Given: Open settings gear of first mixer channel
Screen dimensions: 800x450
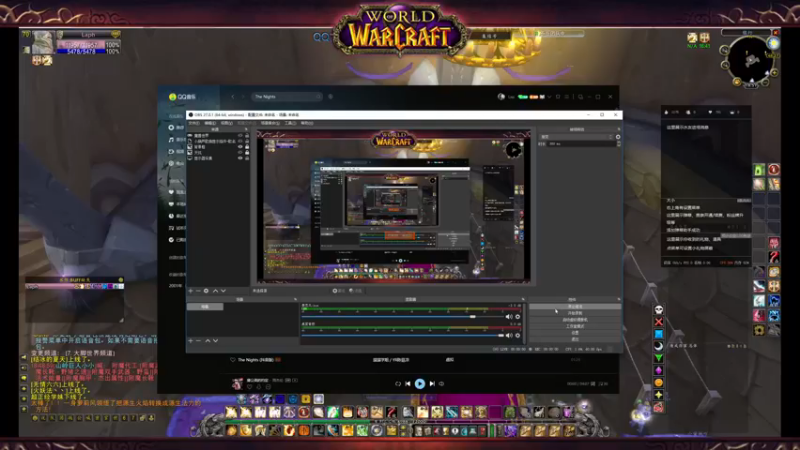Looking at the screenshot, I should pos(518,317).
